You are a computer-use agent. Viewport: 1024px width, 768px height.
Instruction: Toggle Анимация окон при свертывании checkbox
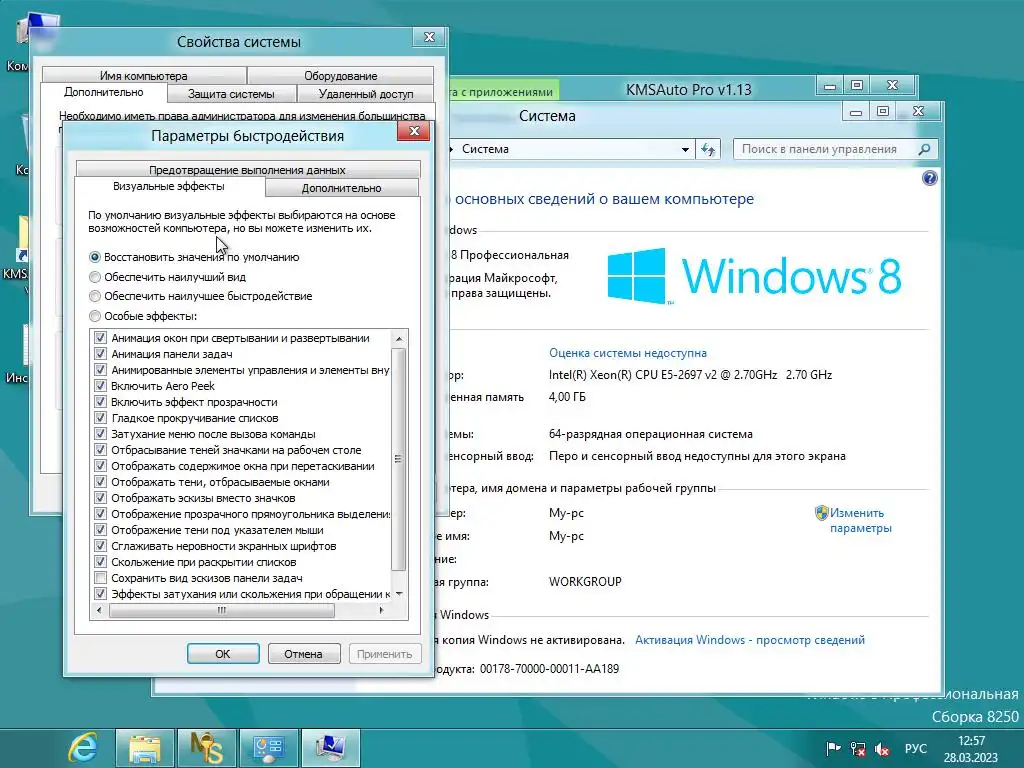[100, 338]
